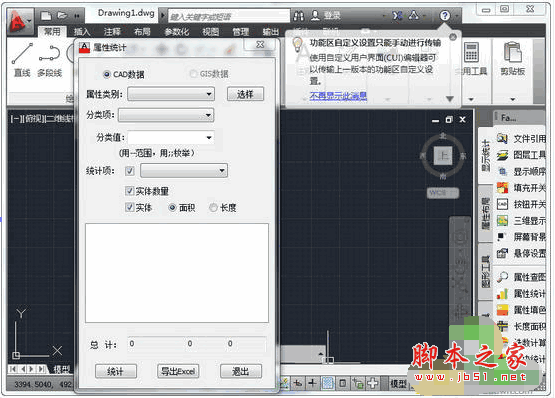Expand the quick access toolbar arrow by Drawing1.dwg
Viewport: 555px width, 398px height.
point(163,16)
